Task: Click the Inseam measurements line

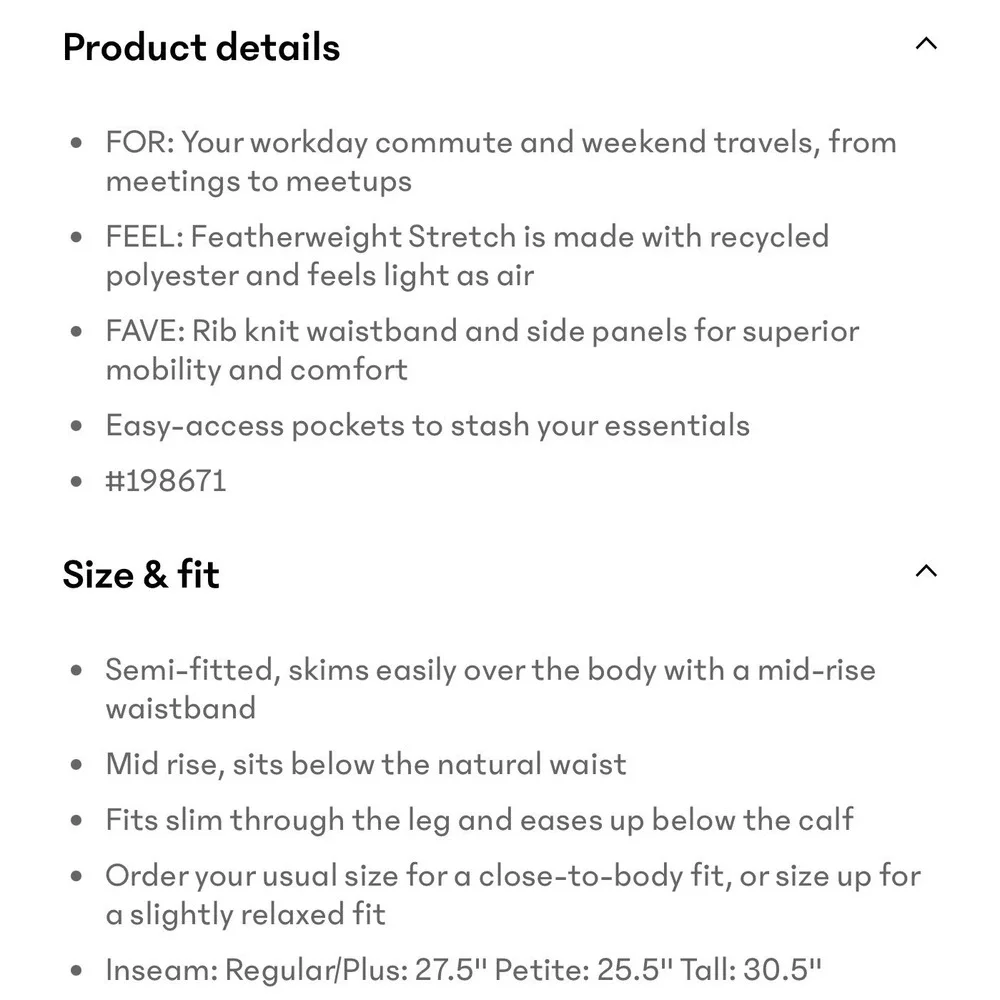Action: [464, 970]
